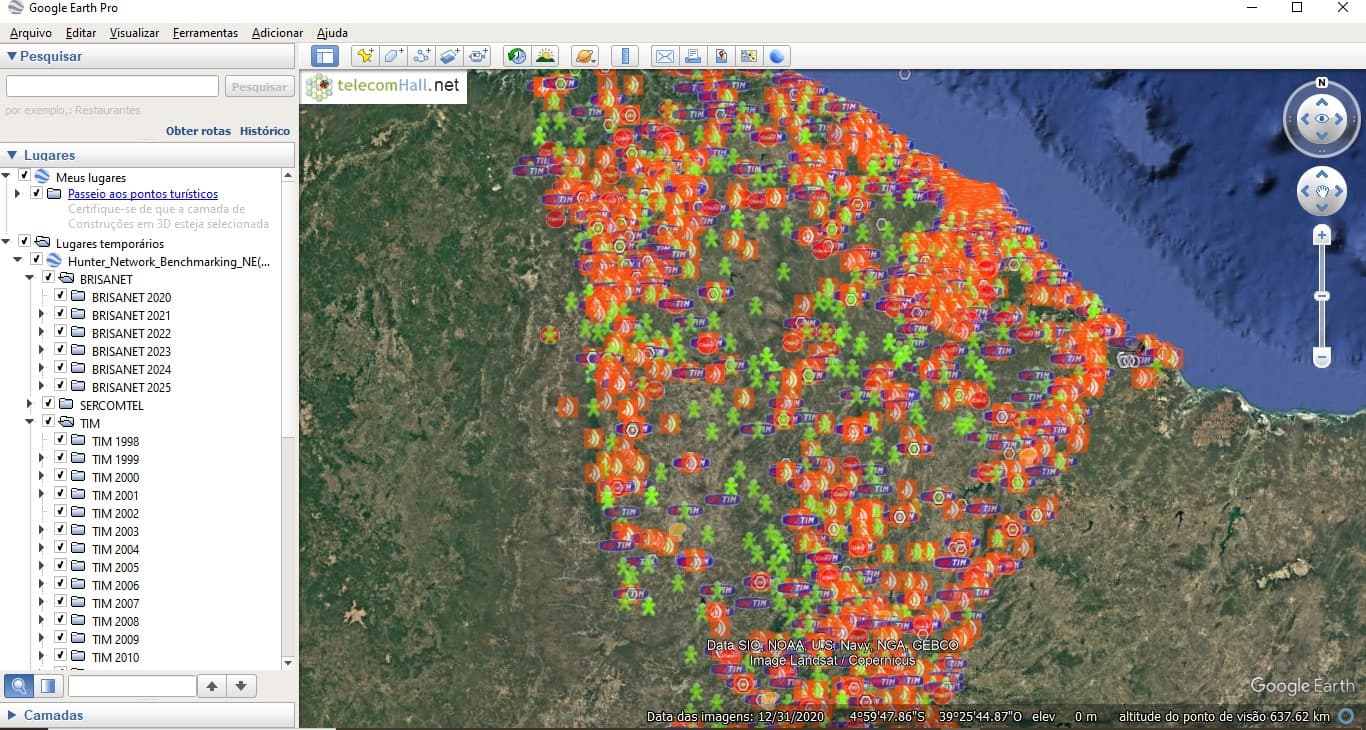The image size is (1366, 730).
Task: Open the Ruler measurement tool
Action: pyautogui.click(x=624, y=56)
